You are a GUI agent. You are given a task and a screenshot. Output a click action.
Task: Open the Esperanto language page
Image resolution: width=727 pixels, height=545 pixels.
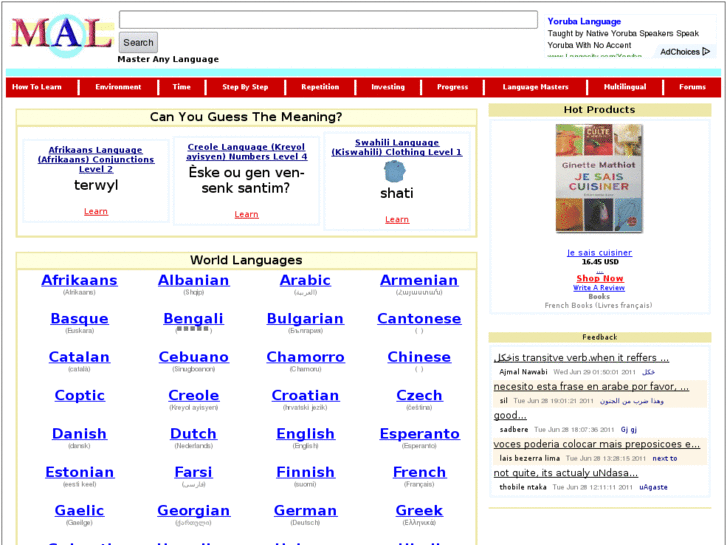pyautogui.click(x=419, y=434)
